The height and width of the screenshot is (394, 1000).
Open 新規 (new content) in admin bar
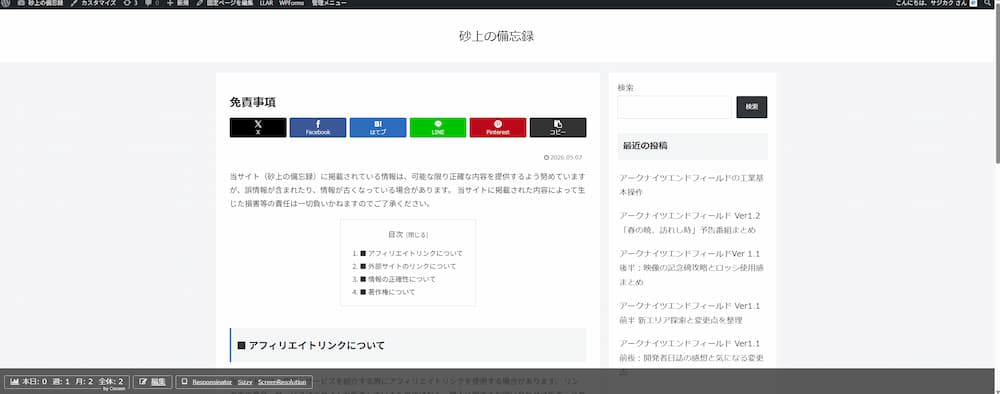click(x=178, y=3)
